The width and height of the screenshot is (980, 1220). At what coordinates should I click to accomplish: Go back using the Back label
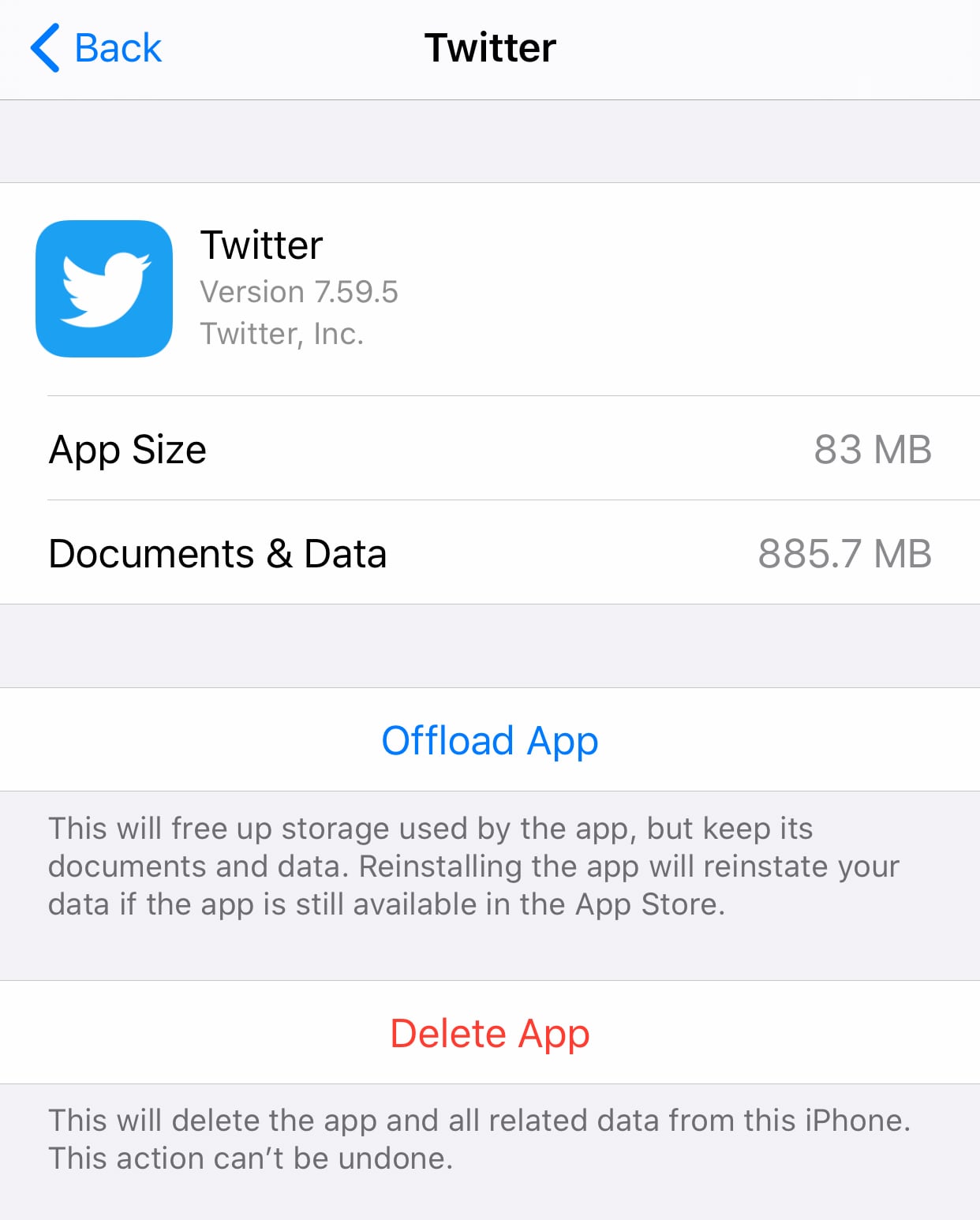tap(118, 48)
